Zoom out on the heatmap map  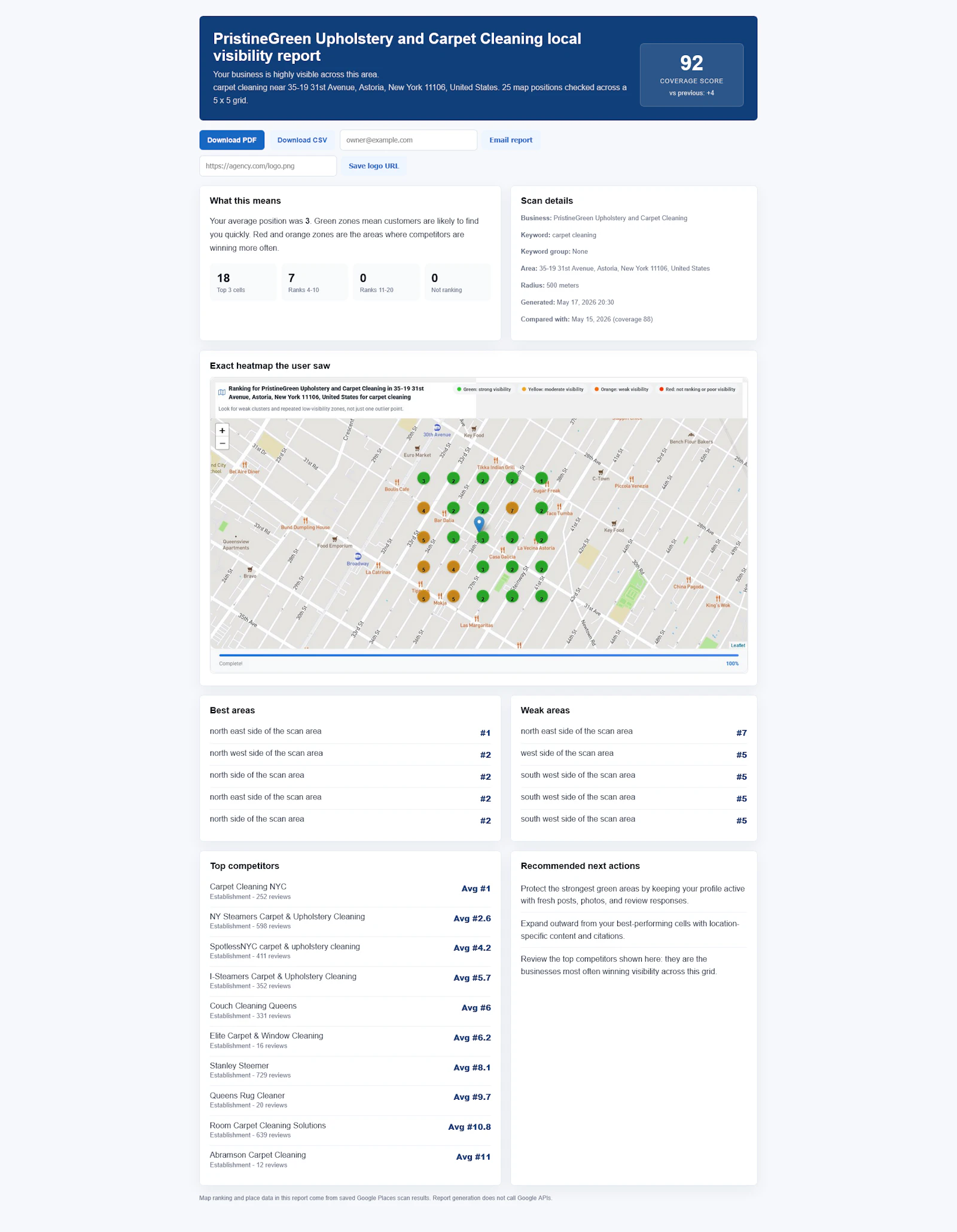point(223,443)
